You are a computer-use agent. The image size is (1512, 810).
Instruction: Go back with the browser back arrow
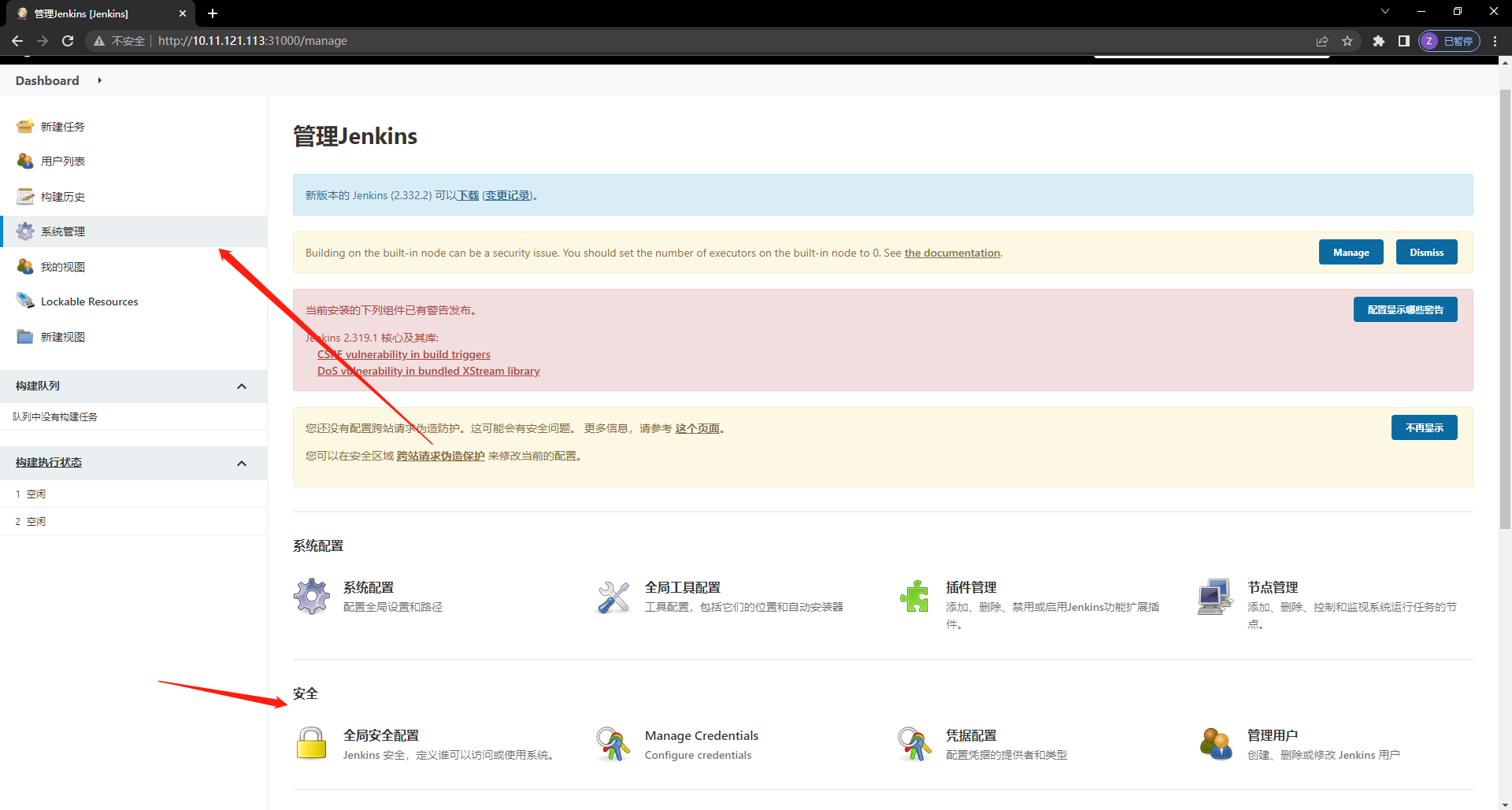[x=17, y=41]
